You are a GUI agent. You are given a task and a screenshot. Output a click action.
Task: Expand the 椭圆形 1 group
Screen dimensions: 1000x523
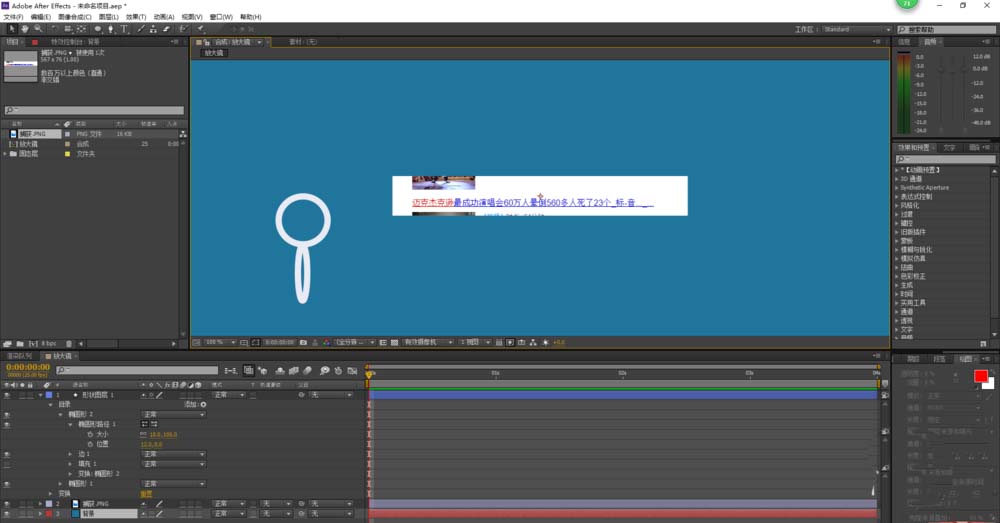(61, 483)
